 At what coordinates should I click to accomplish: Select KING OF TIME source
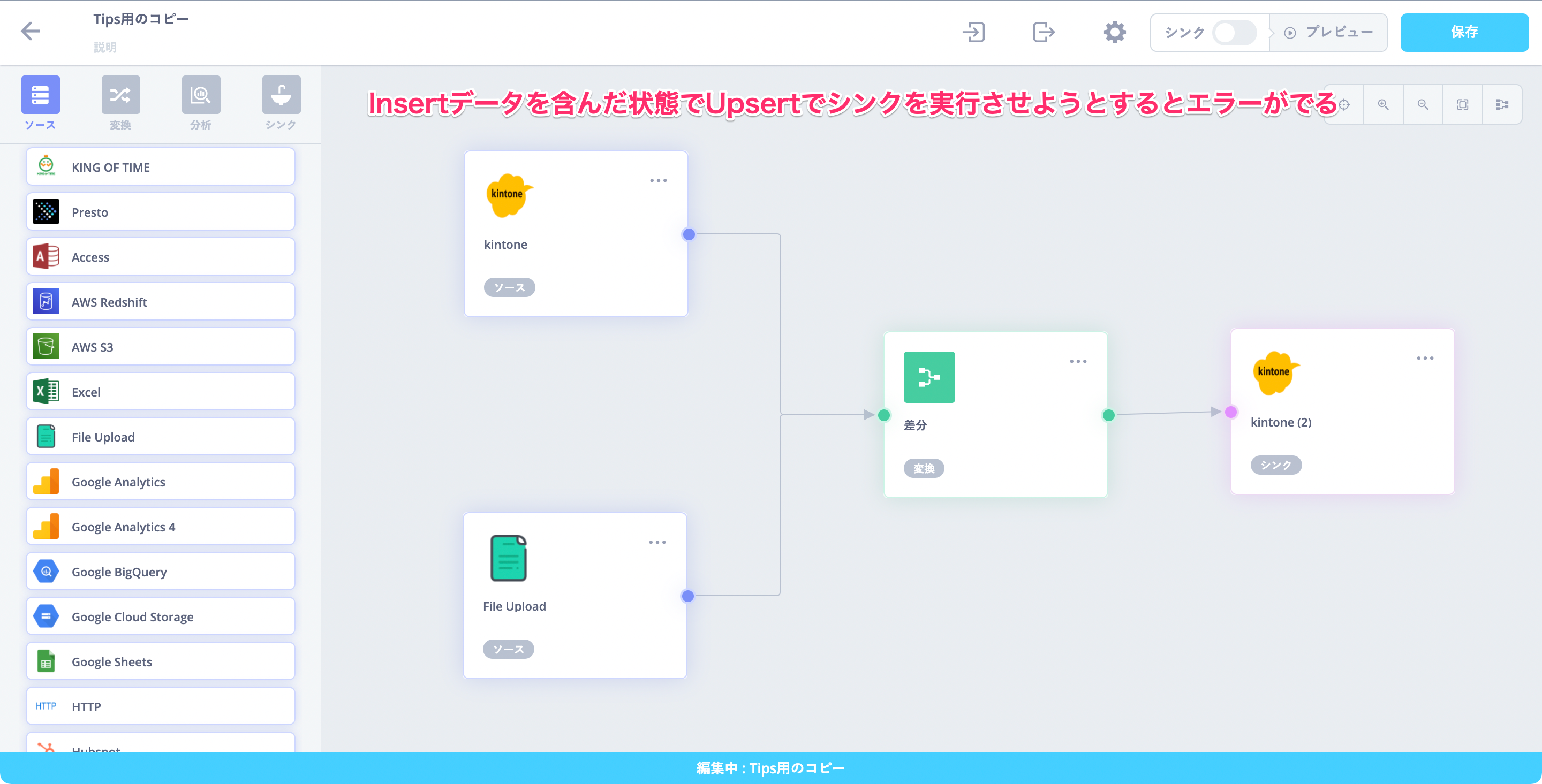tap(161, 167)
